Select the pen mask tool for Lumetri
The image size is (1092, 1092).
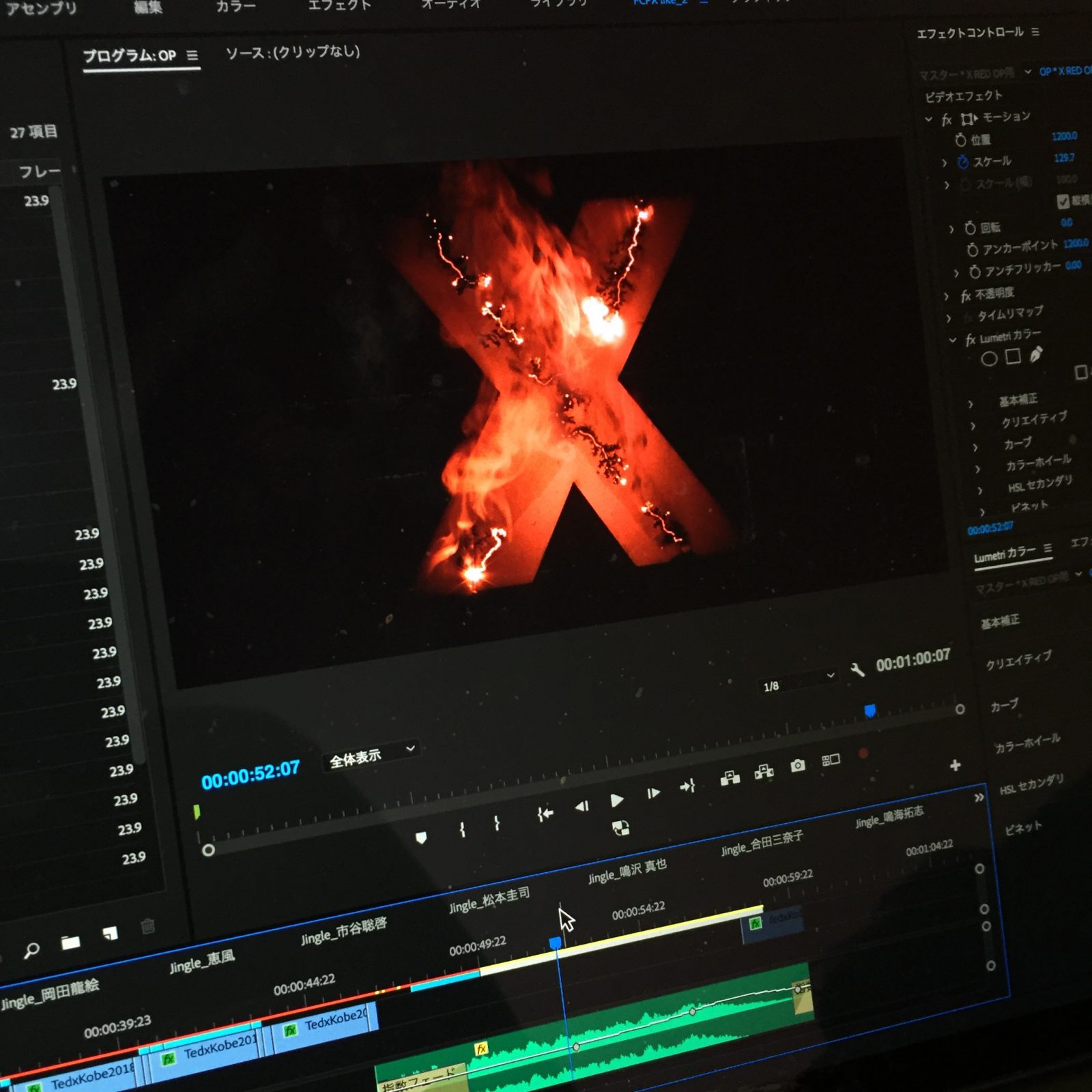pyautogui.click(x=1036, y=354)
